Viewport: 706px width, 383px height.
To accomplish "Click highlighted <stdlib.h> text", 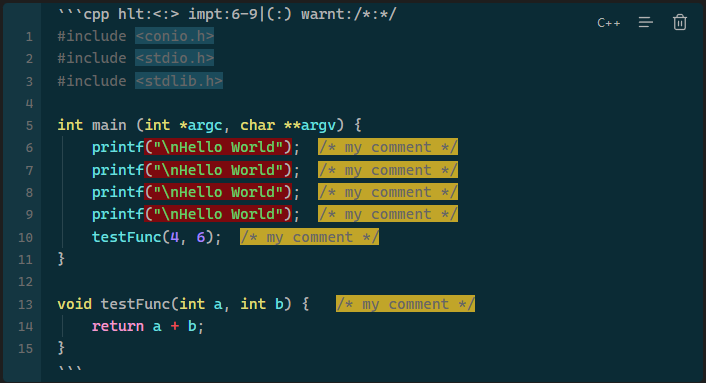I will [x=179, y=81].
